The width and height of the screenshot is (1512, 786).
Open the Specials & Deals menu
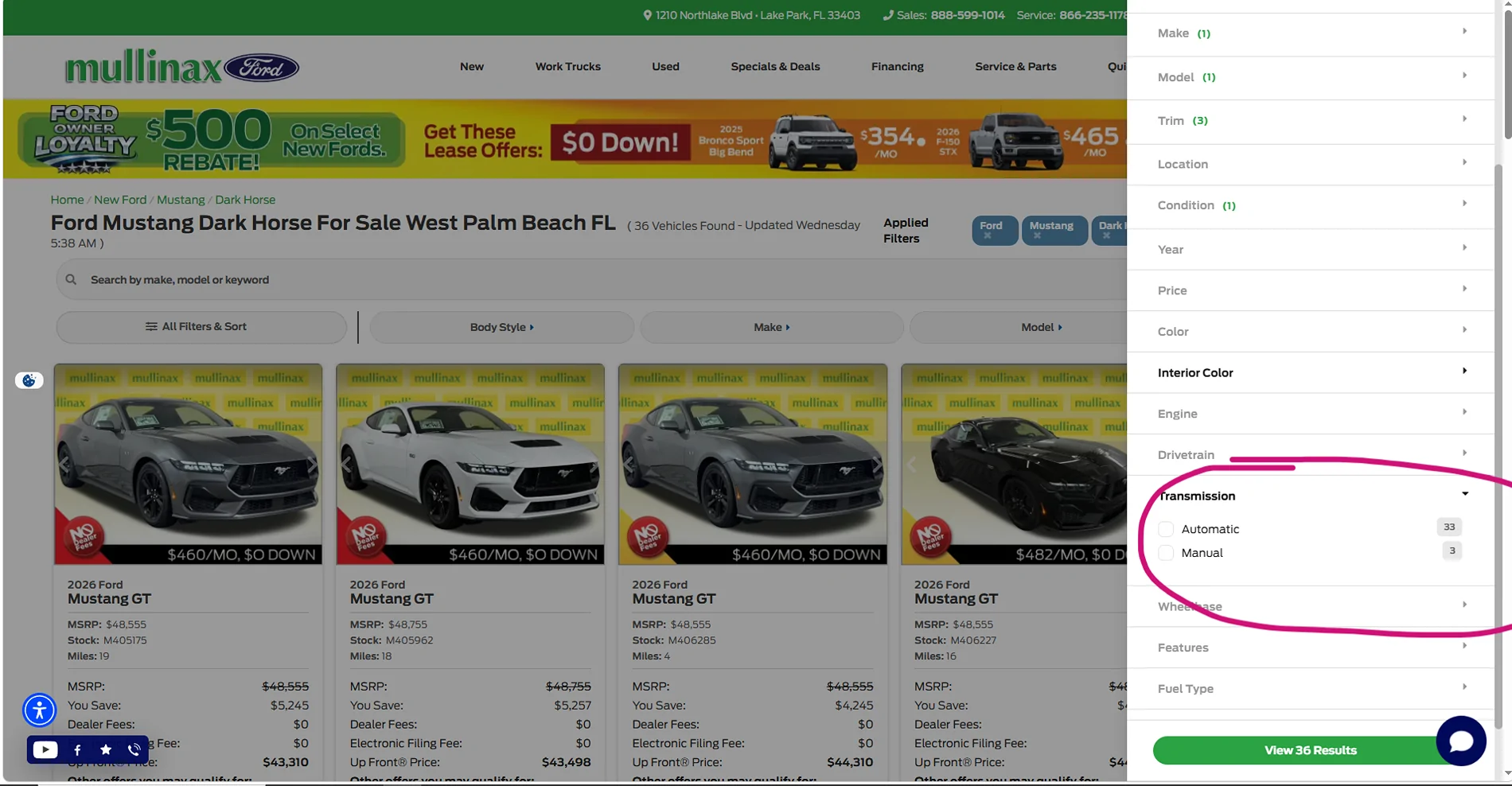(x=775, y=67)
